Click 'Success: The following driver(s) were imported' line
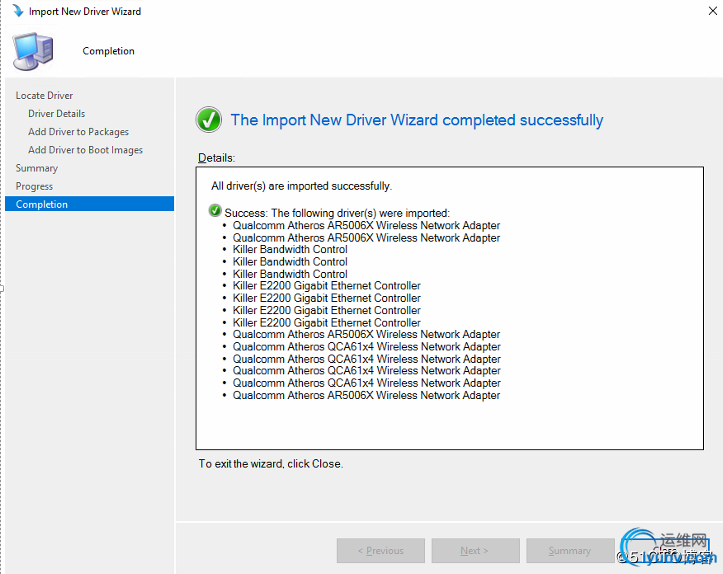723x574 pixels. tap(337, 213)
